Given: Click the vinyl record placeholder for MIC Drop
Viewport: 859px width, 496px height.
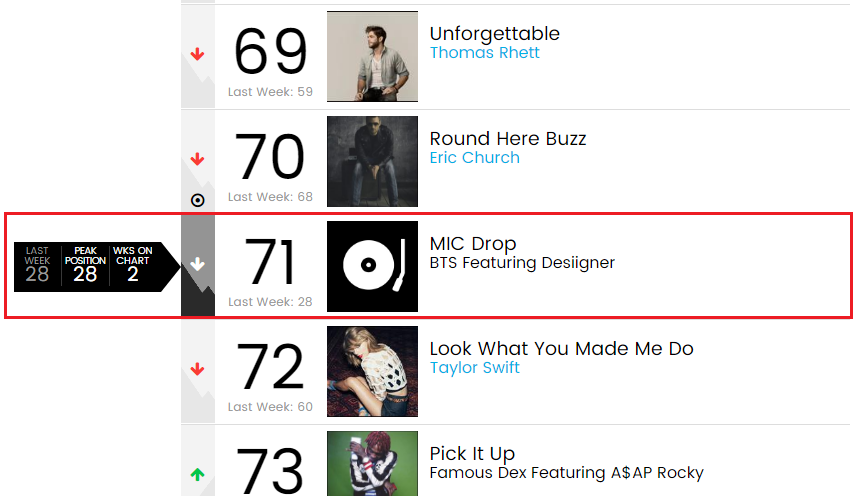Looking at the screenshot, I should click(x=372, y=266).
